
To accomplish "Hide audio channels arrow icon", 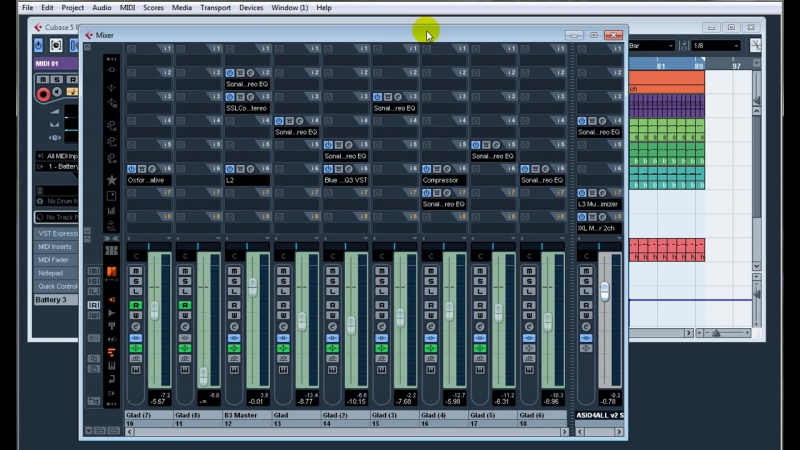I will pos(111,313).
